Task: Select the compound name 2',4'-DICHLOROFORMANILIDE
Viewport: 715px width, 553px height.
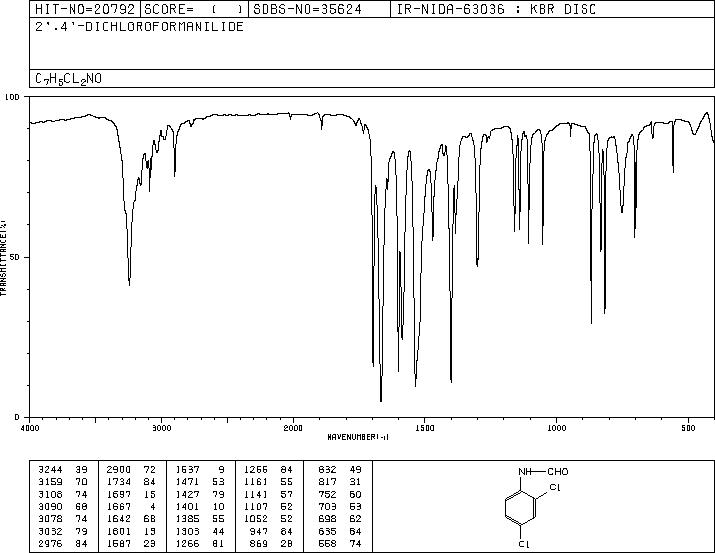Action: click(x=139, y=27)
